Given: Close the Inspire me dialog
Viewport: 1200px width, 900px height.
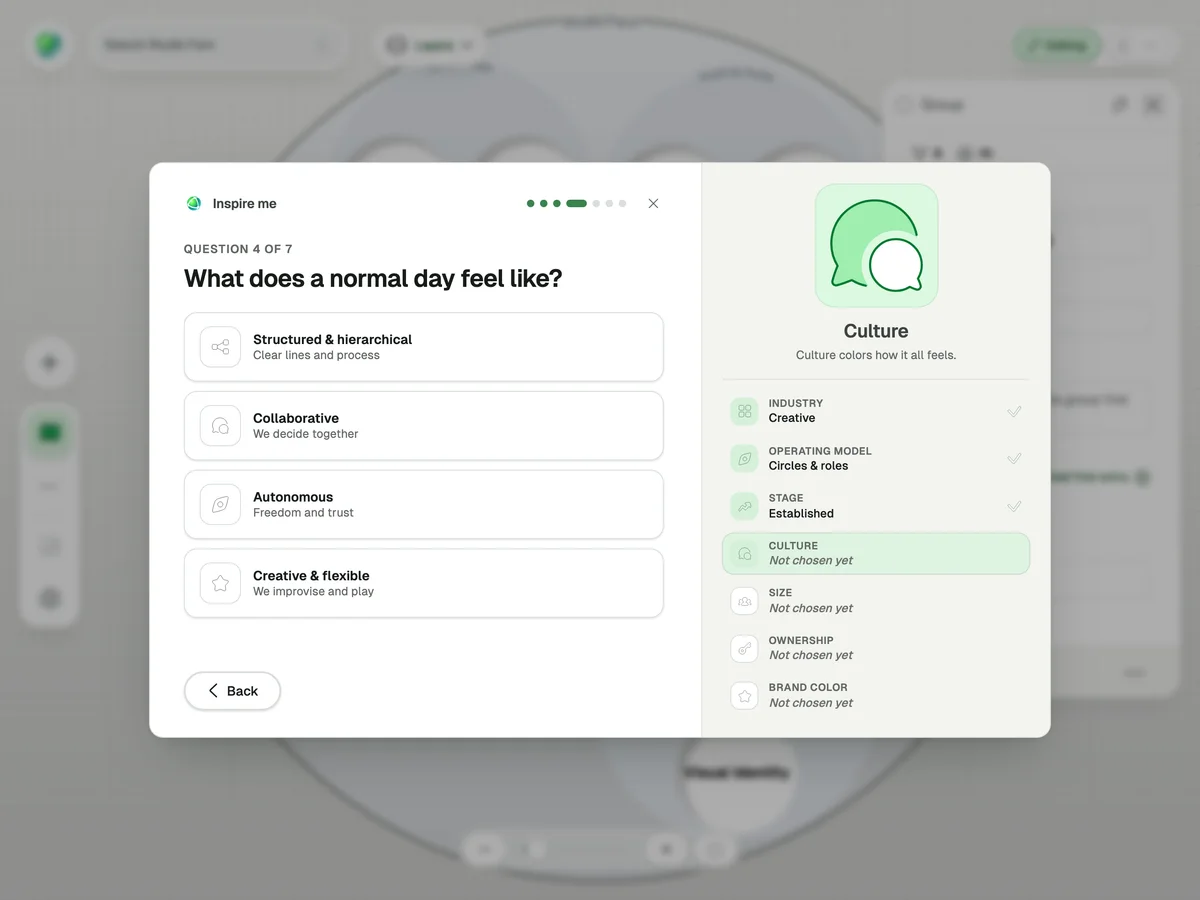Looking at the screenshot, I should (653, 203).
